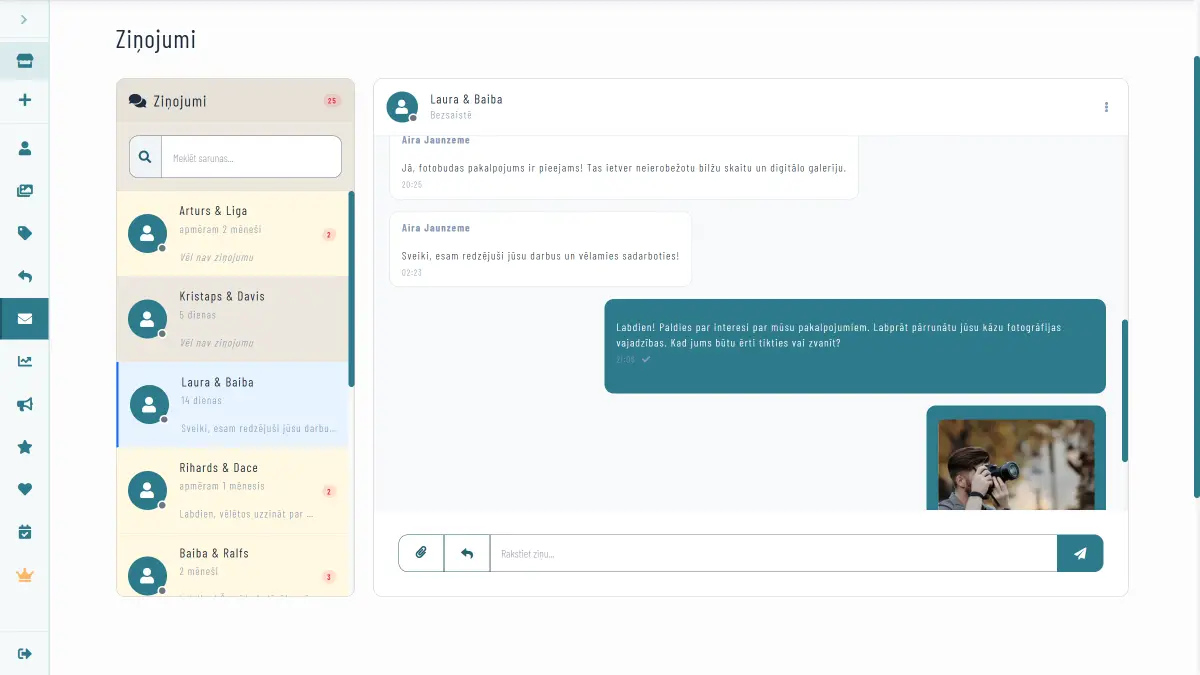Click the unread badge on Rihards & Dace

tap(329, 492)
